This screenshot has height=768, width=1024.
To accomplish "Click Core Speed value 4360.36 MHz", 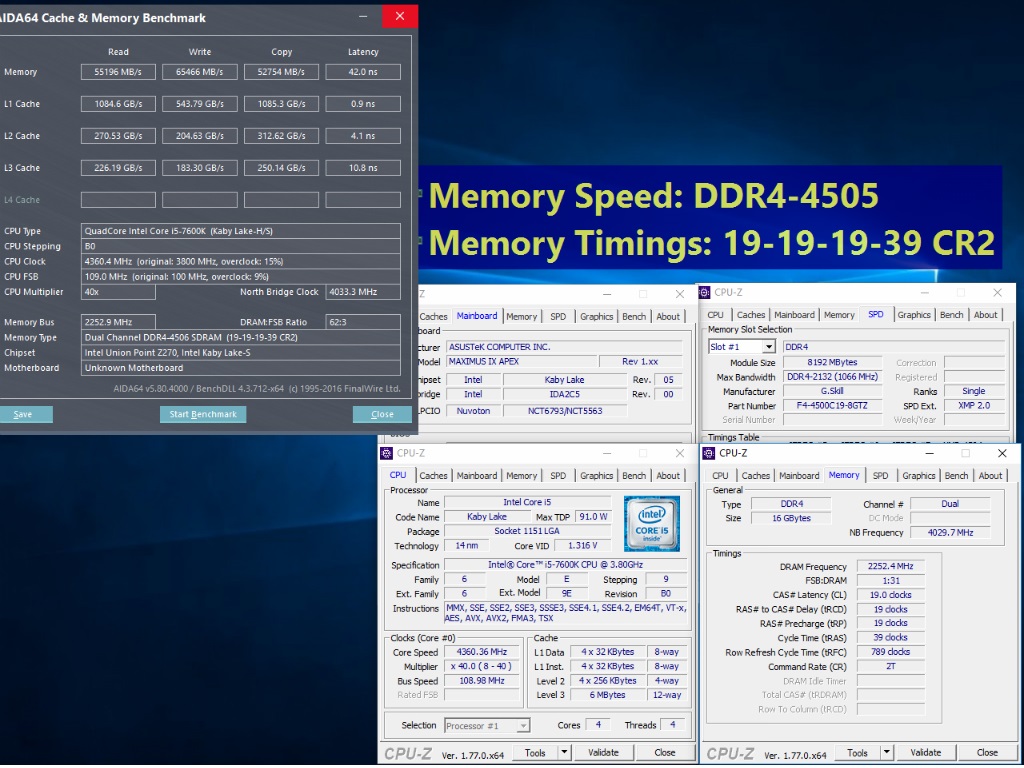I will pyautogui.click(x=483, y=652).
